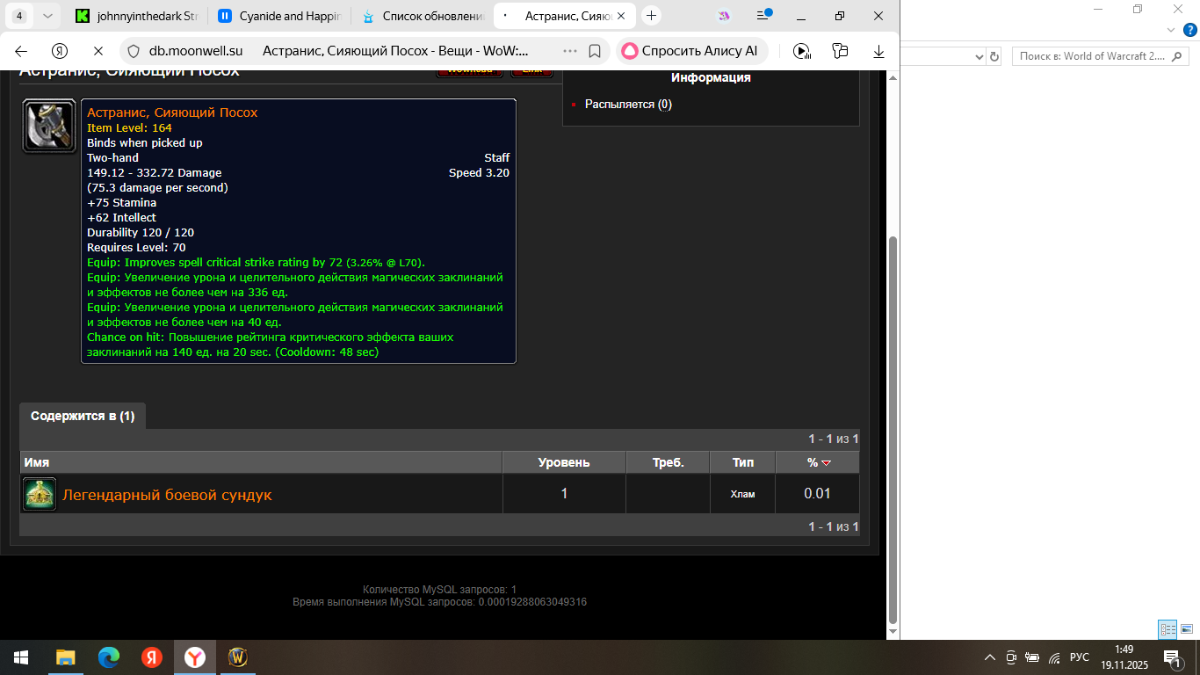Screen dimensions: 1200x675
Task: Switch Explorer to large icons view
Action: tap(1186, 629)
